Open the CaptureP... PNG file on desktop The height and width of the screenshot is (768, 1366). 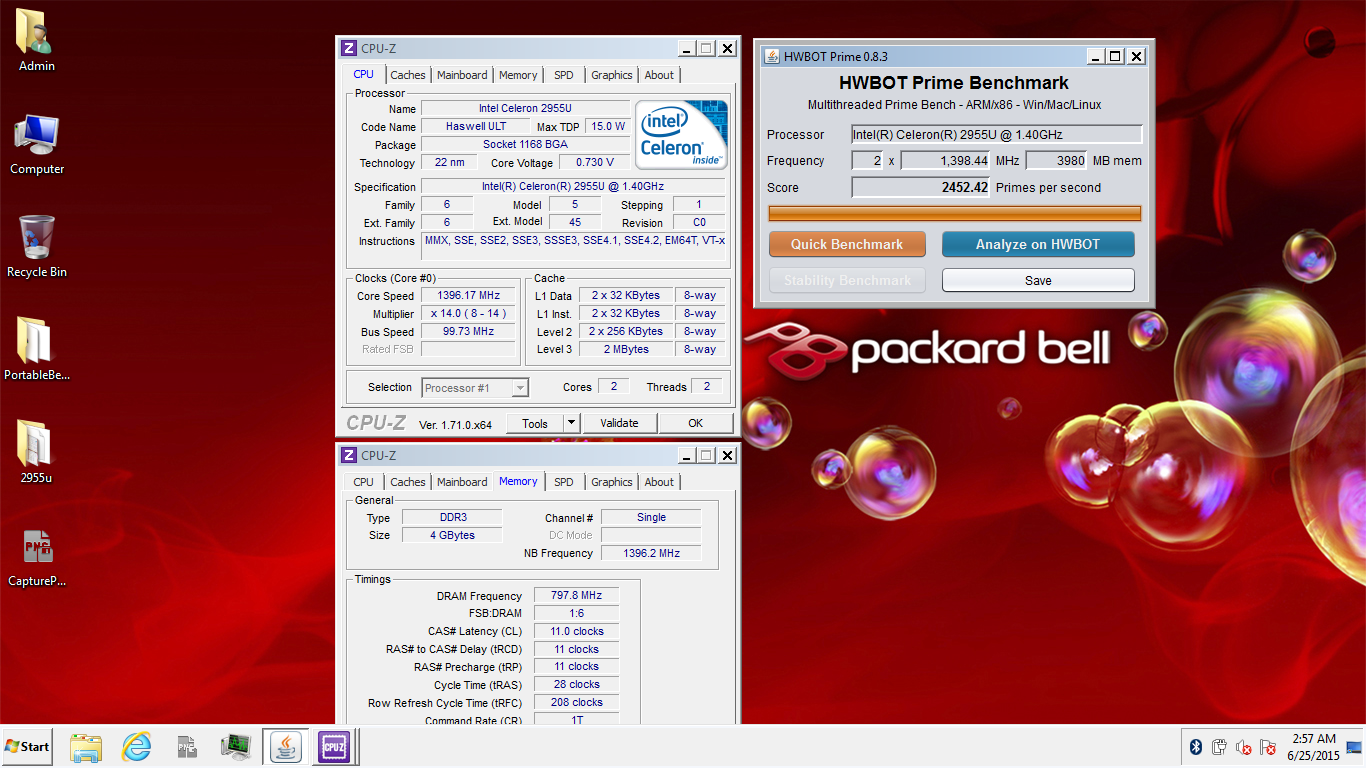click(x=37, y=556)
